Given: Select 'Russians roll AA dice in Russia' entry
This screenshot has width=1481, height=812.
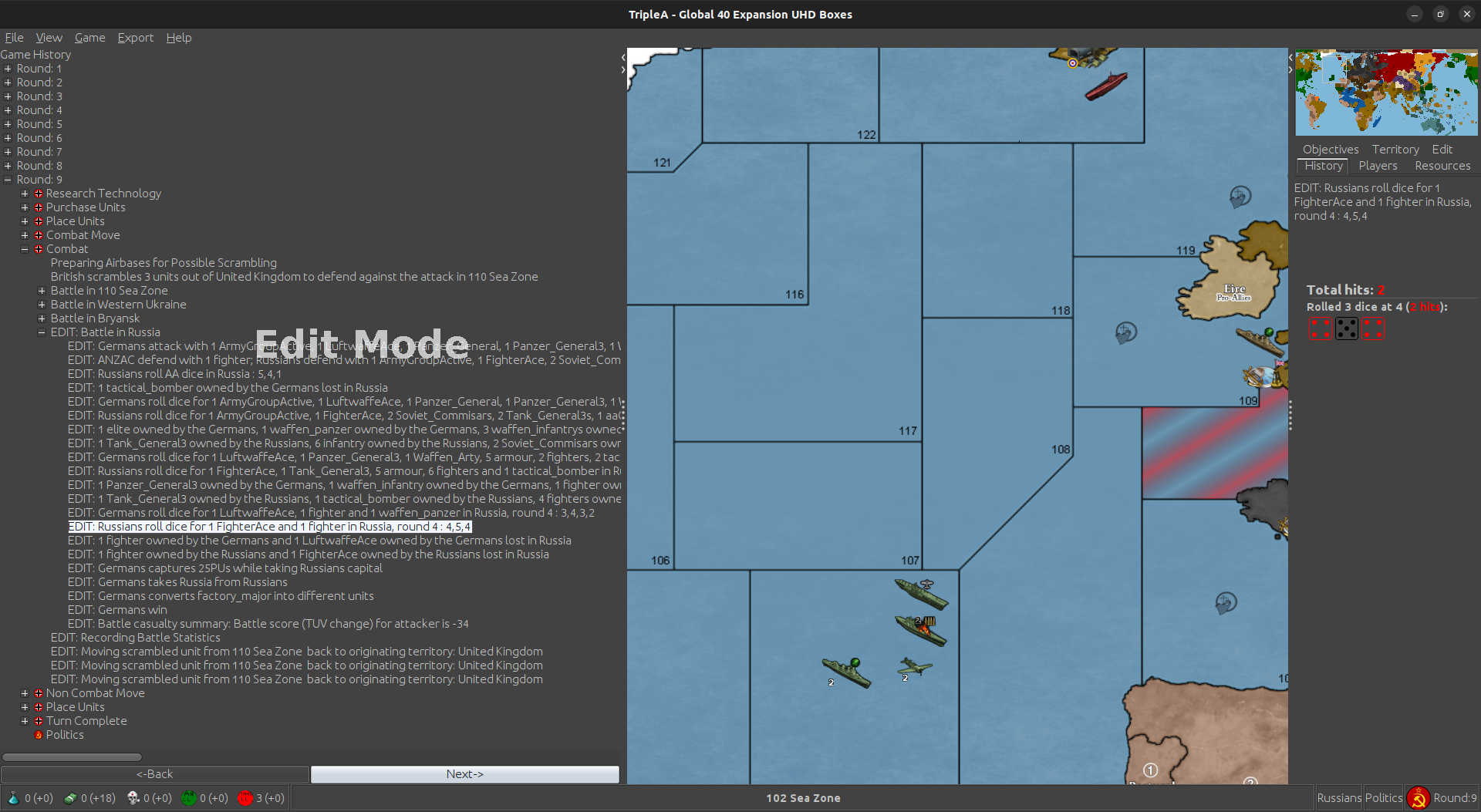Looking at the screenshot, I should coord(174,374).
